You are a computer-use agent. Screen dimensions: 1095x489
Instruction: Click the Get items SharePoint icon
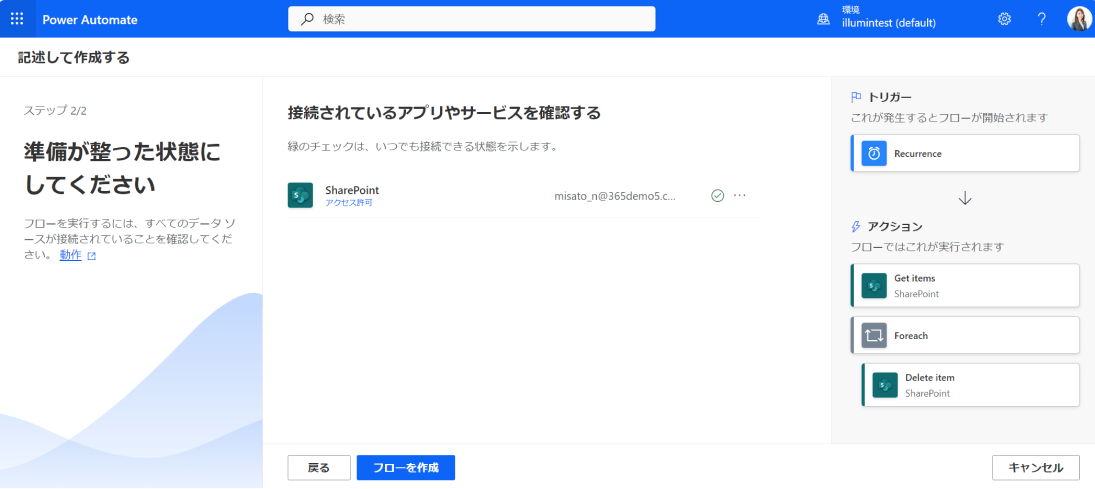[874, 286]
